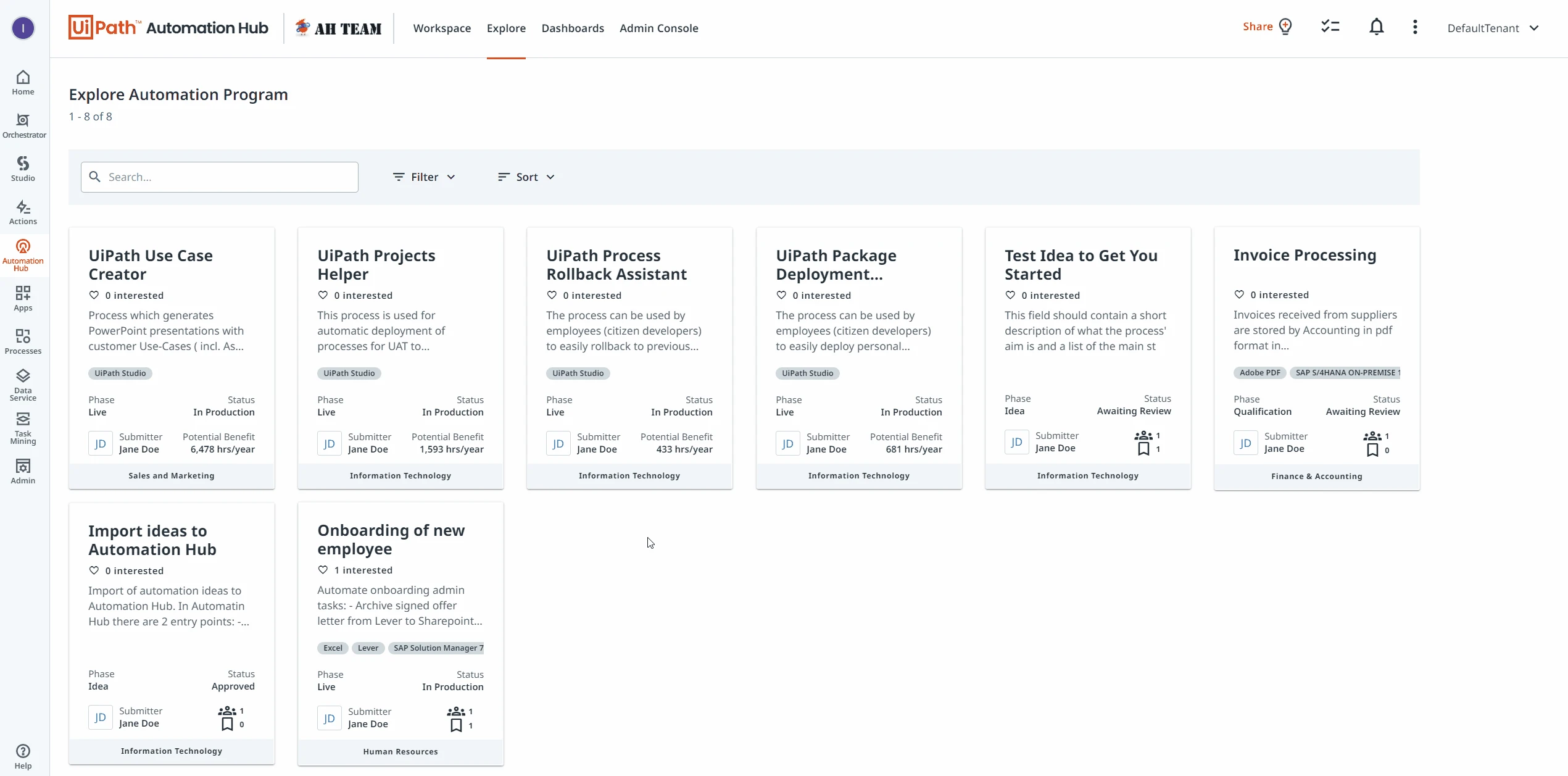Open the DefaultTenant tenant selector

1493,28
